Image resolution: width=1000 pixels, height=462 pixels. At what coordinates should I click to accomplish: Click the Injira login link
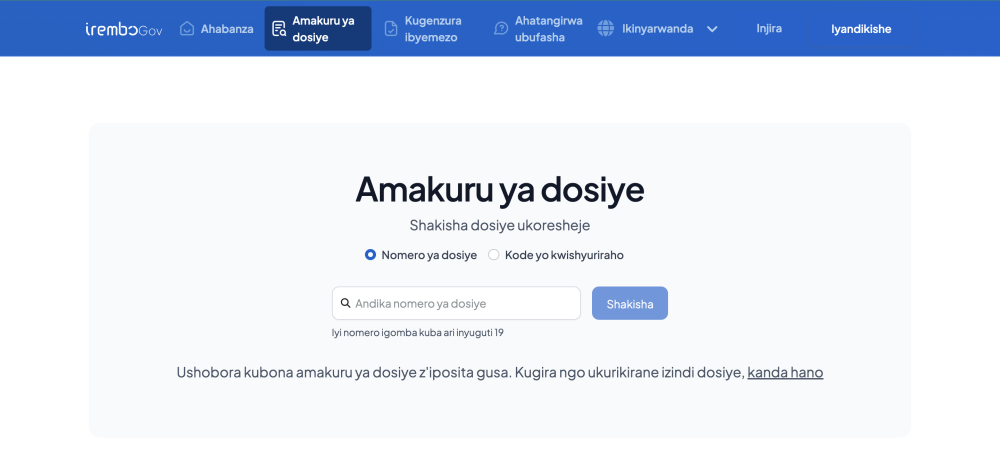tap(769, 29)
